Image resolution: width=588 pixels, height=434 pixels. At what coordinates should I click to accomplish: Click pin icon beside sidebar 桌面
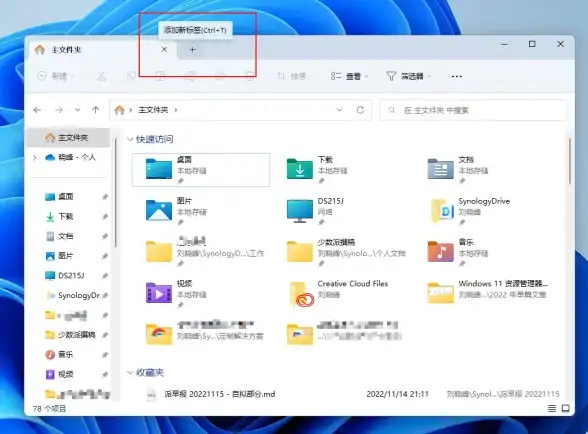click(105, 197)
